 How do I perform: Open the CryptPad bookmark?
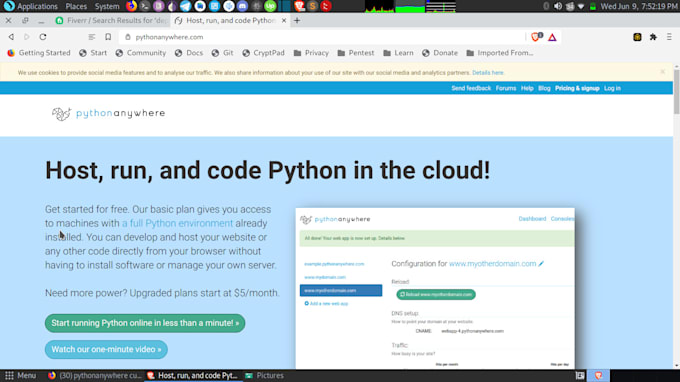click(x=263, y=53)
